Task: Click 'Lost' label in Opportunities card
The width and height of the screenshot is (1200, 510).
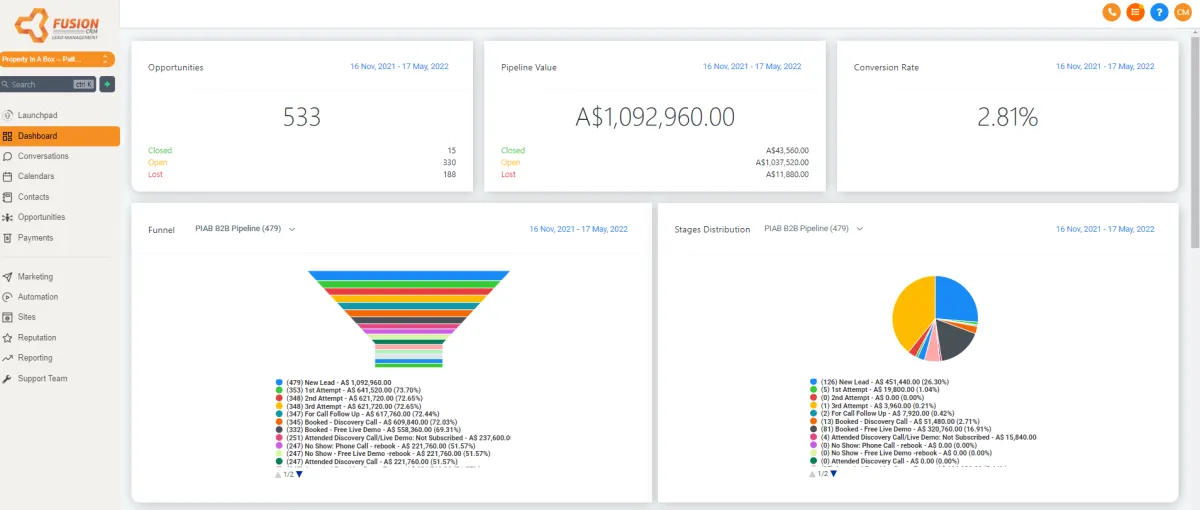Action: (x=155, y=175)
